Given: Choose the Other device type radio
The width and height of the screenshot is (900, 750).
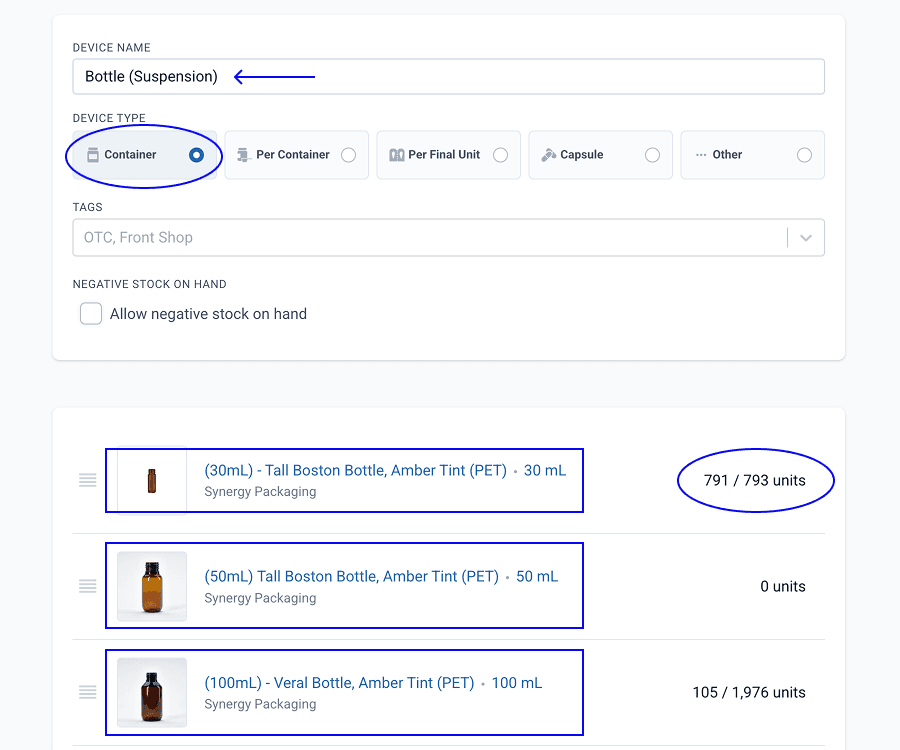Looking at the screenshot, I should pyautogui.click(x=804, y=155).
